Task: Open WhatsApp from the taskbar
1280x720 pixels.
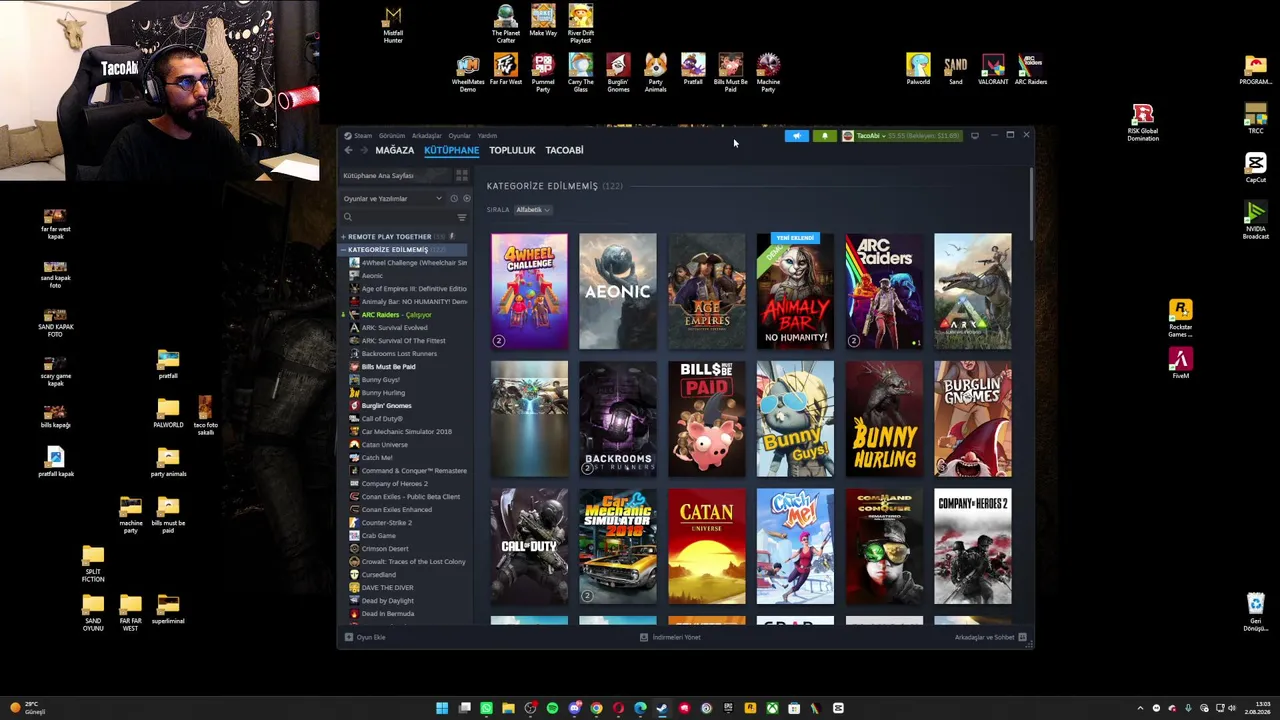Action: click(486, 708)
